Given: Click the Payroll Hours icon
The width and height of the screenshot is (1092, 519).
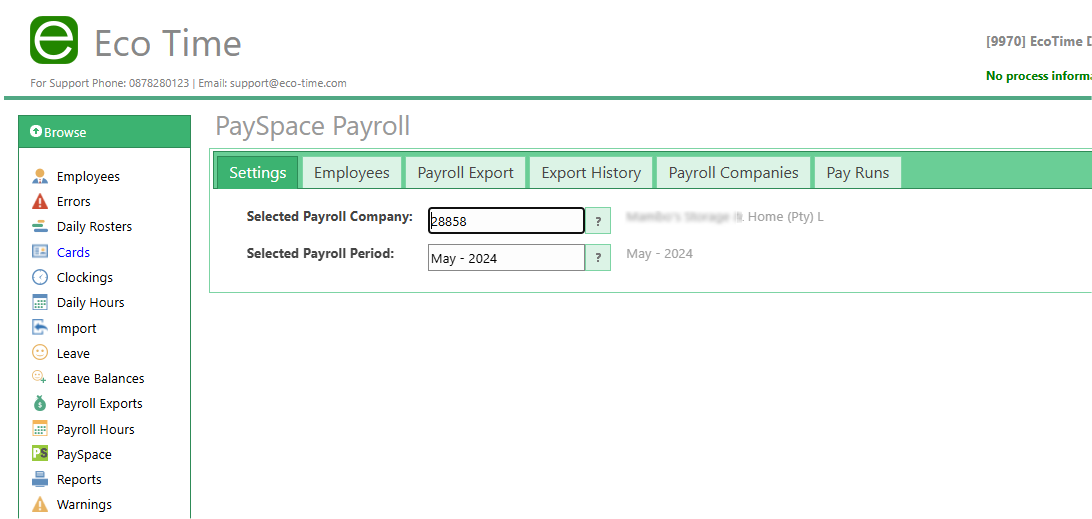Looking at the screenshot, I should (x=40, y=428).
